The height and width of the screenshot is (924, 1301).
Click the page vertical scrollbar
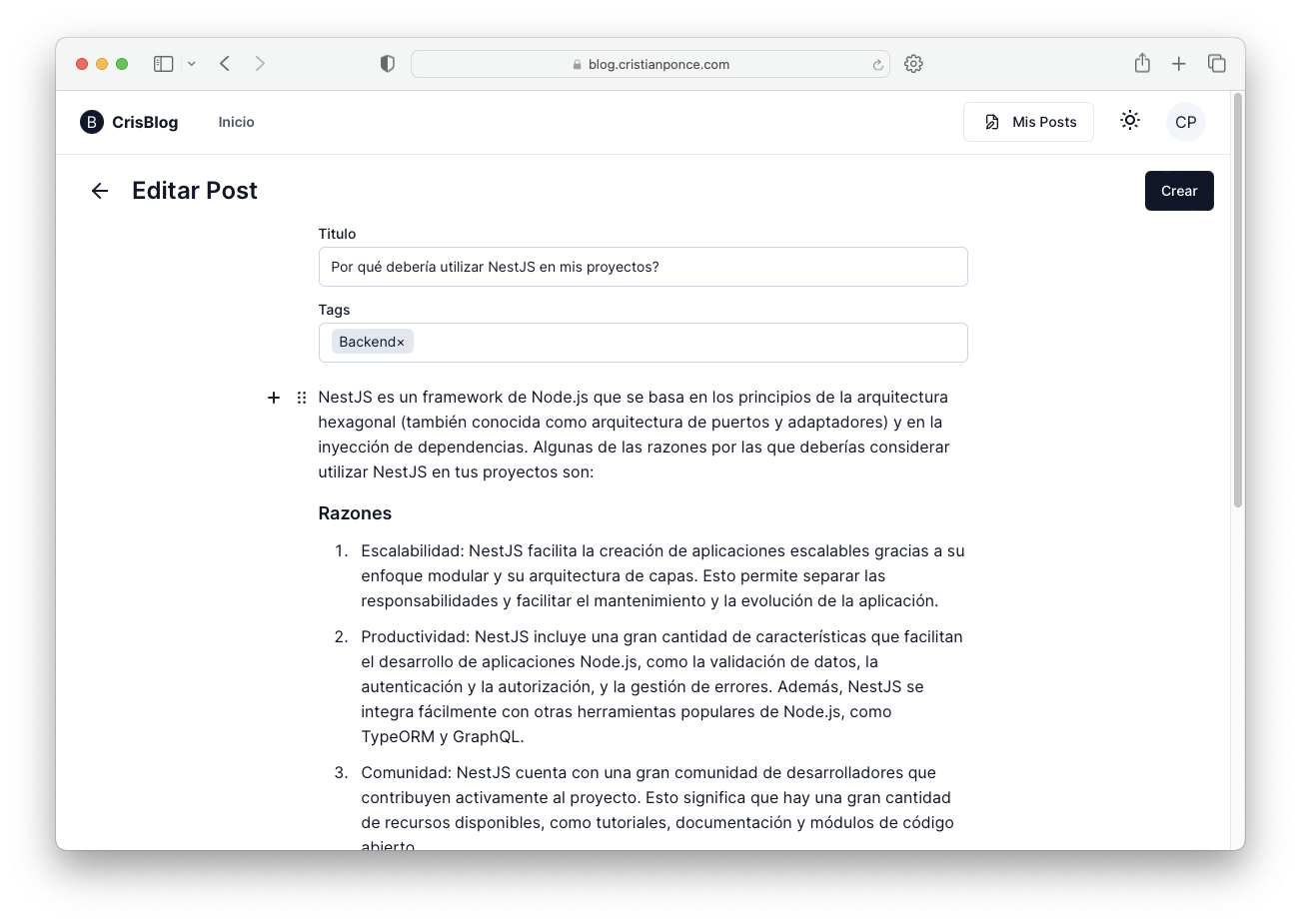pos(1238,300)
